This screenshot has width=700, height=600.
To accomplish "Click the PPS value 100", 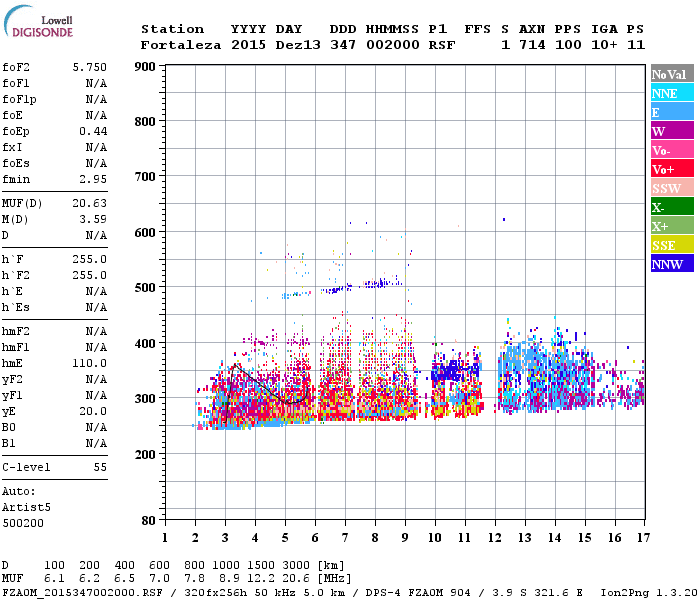I will [x=568, y=45].
